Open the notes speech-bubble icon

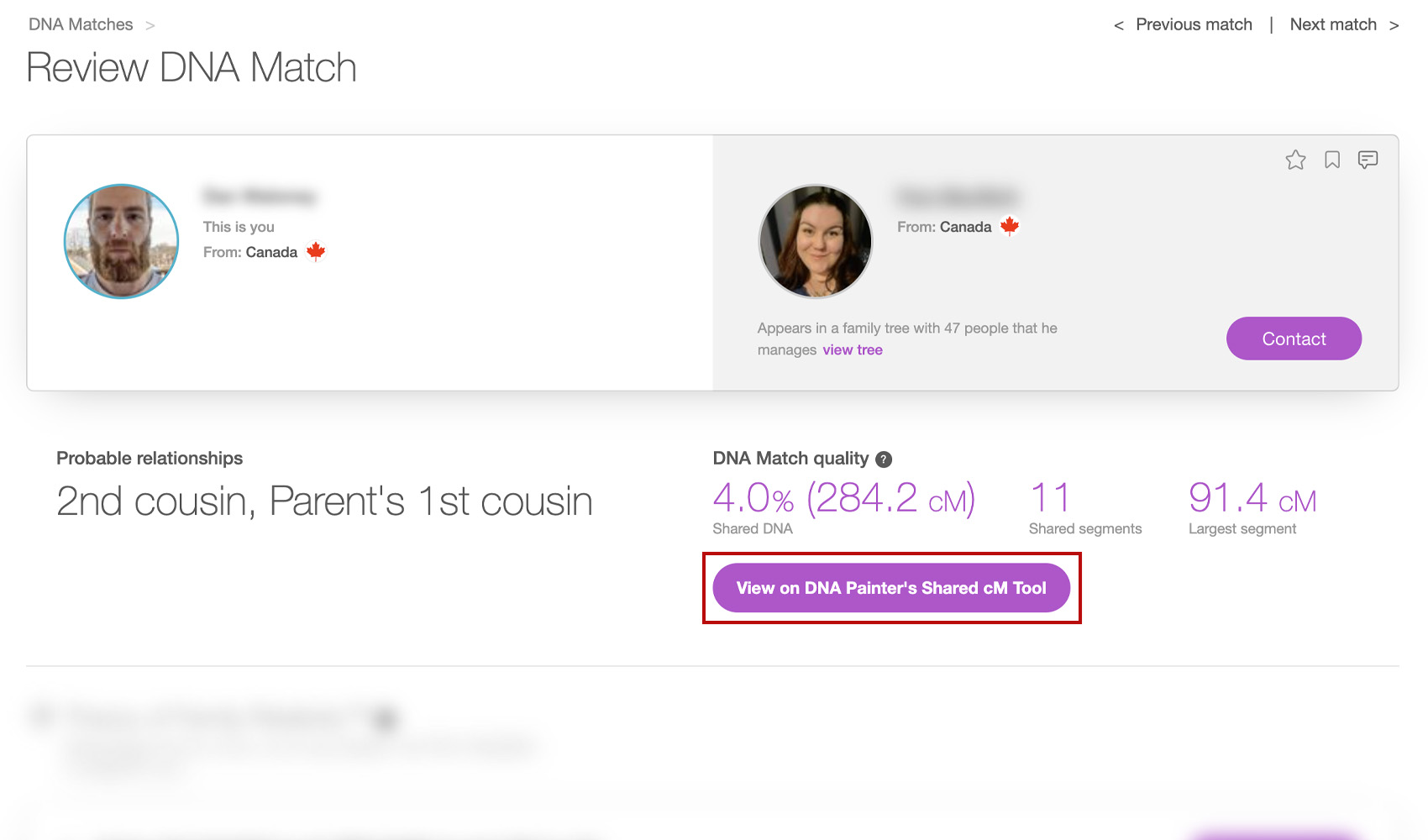point(1368,160)
